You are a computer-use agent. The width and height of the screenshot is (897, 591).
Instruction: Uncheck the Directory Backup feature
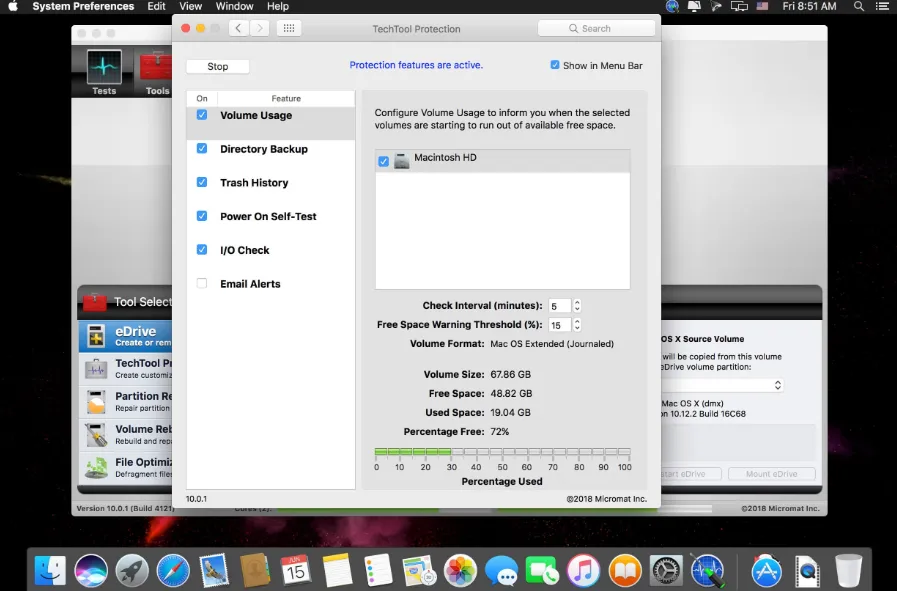click(202, 149)
